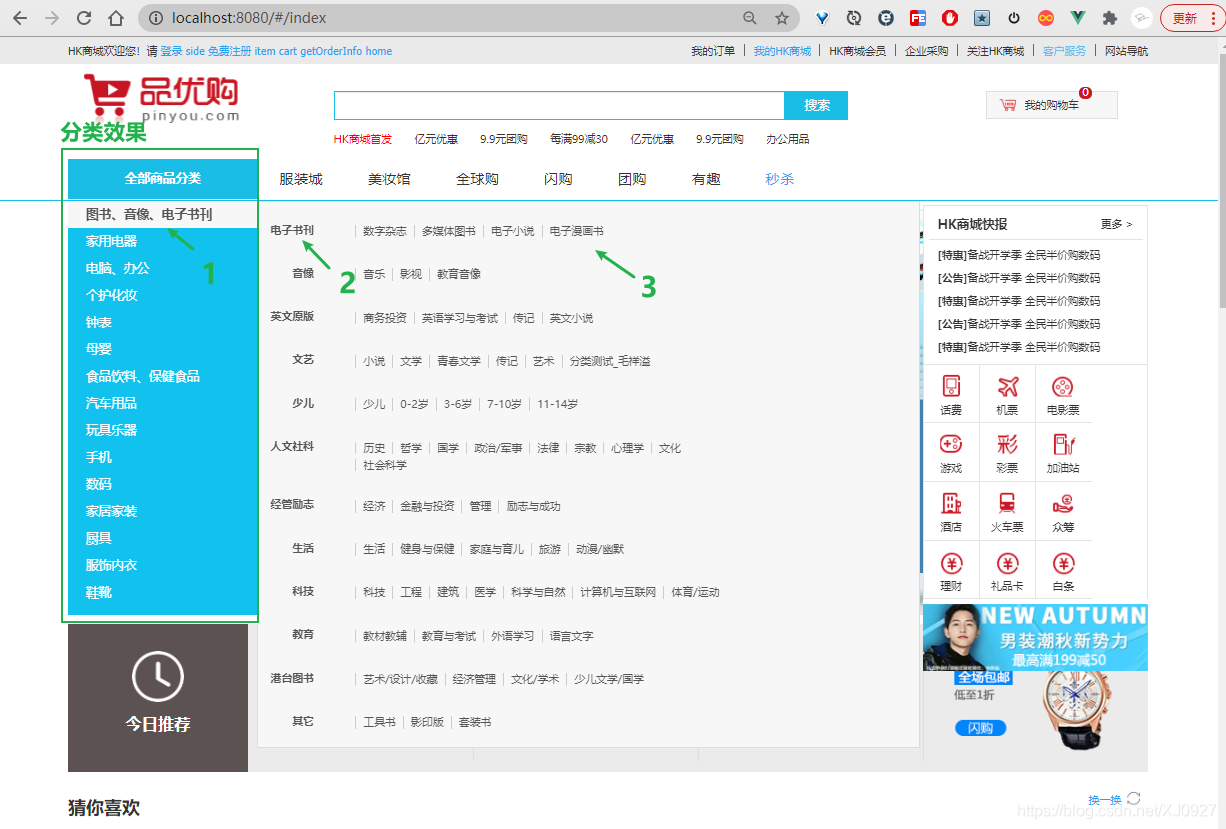Expand the 全部商品分类 category menu

coord(160,176)
